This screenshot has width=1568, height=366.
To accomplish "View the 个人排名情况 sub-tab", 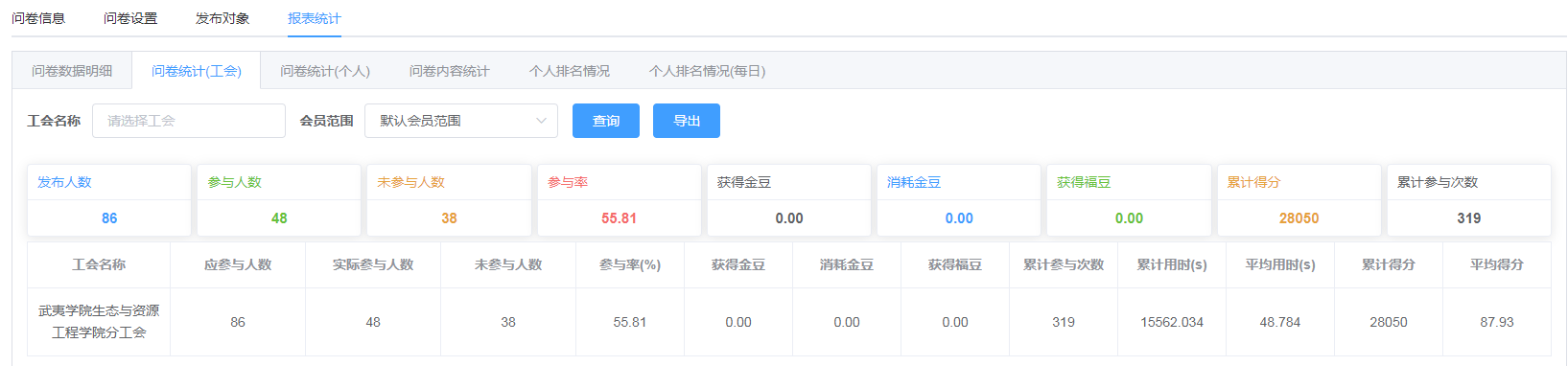I will coord(570,71).
